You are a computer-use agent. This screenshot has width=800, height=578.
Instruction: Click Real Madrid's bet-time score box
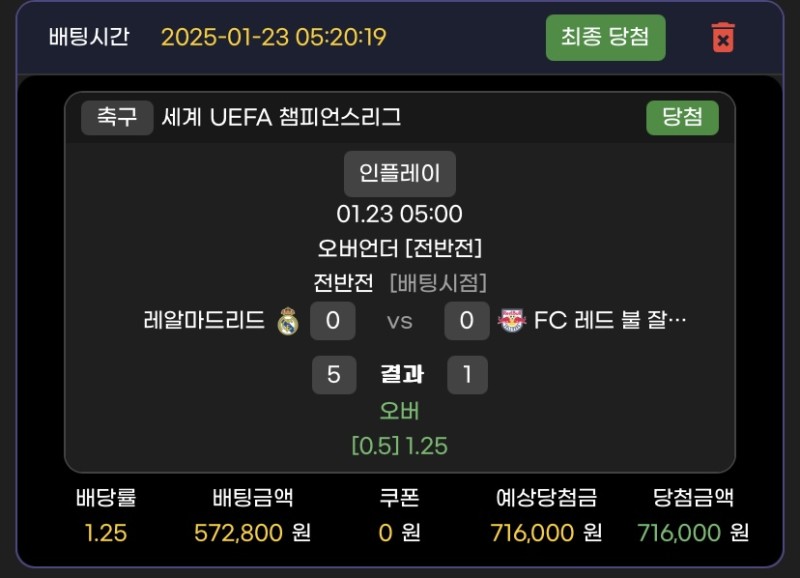(333, 321)
